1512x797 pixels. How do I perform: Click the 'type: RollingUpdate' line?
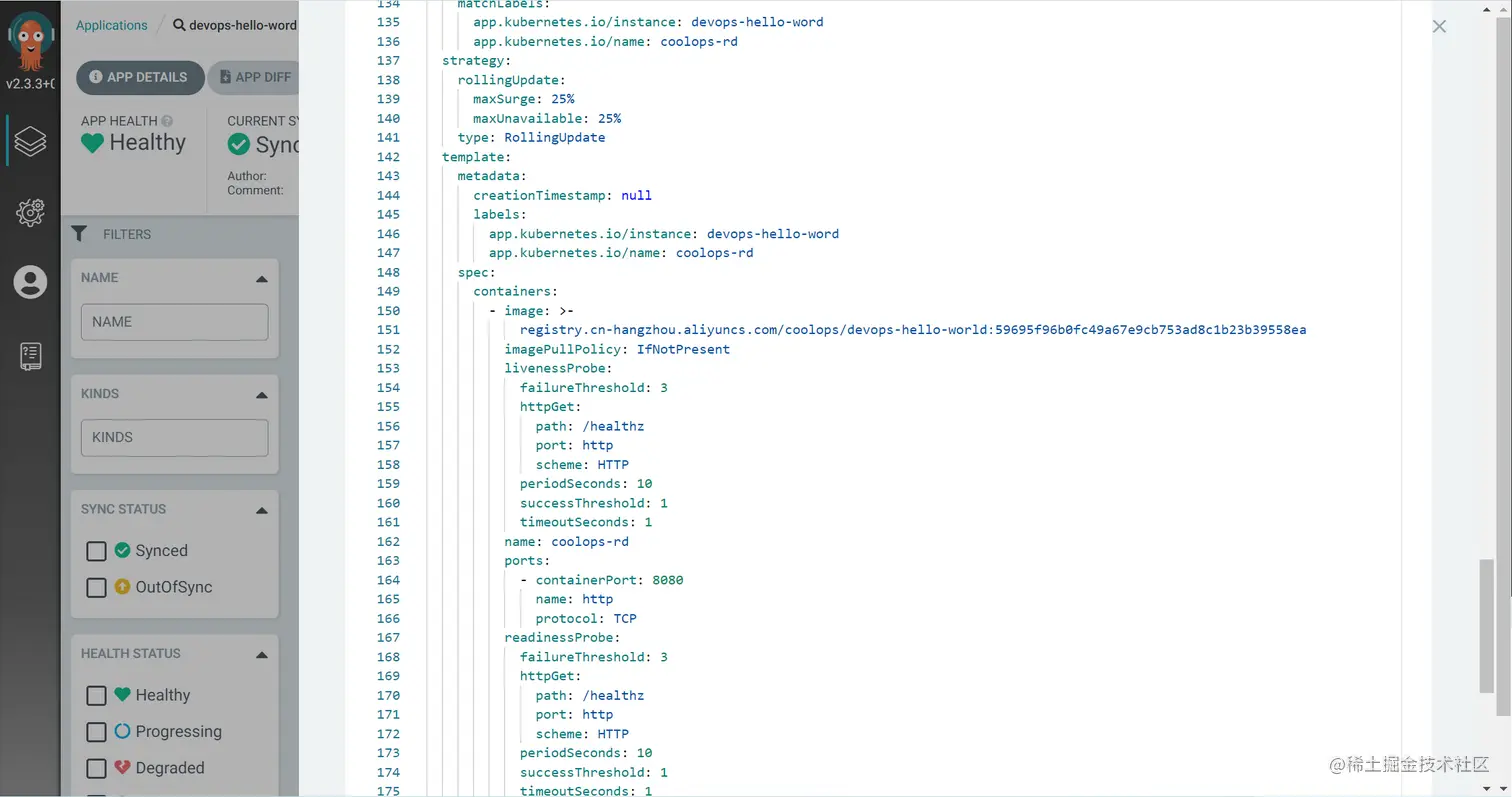click(531, 137)
